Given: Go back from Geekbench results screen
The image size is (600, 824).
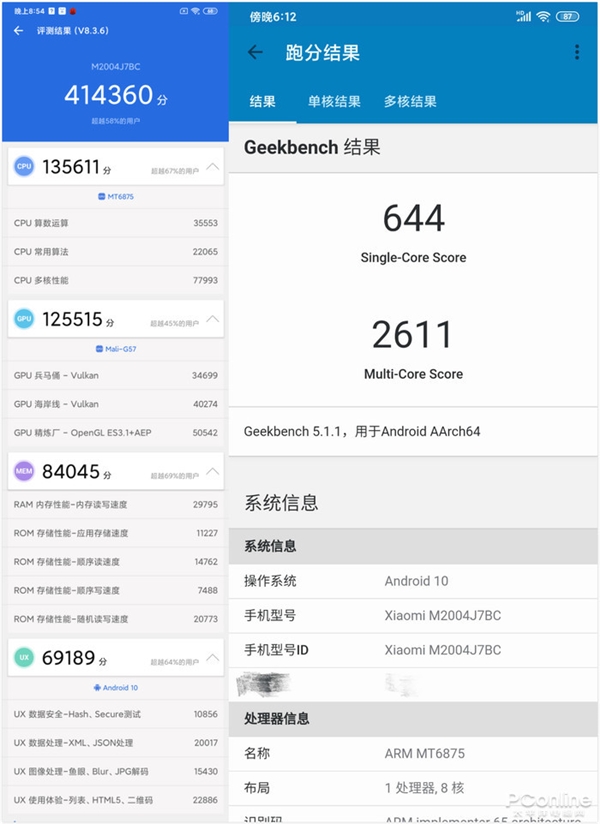Looking at the screenshot, I should click(255, 52).
